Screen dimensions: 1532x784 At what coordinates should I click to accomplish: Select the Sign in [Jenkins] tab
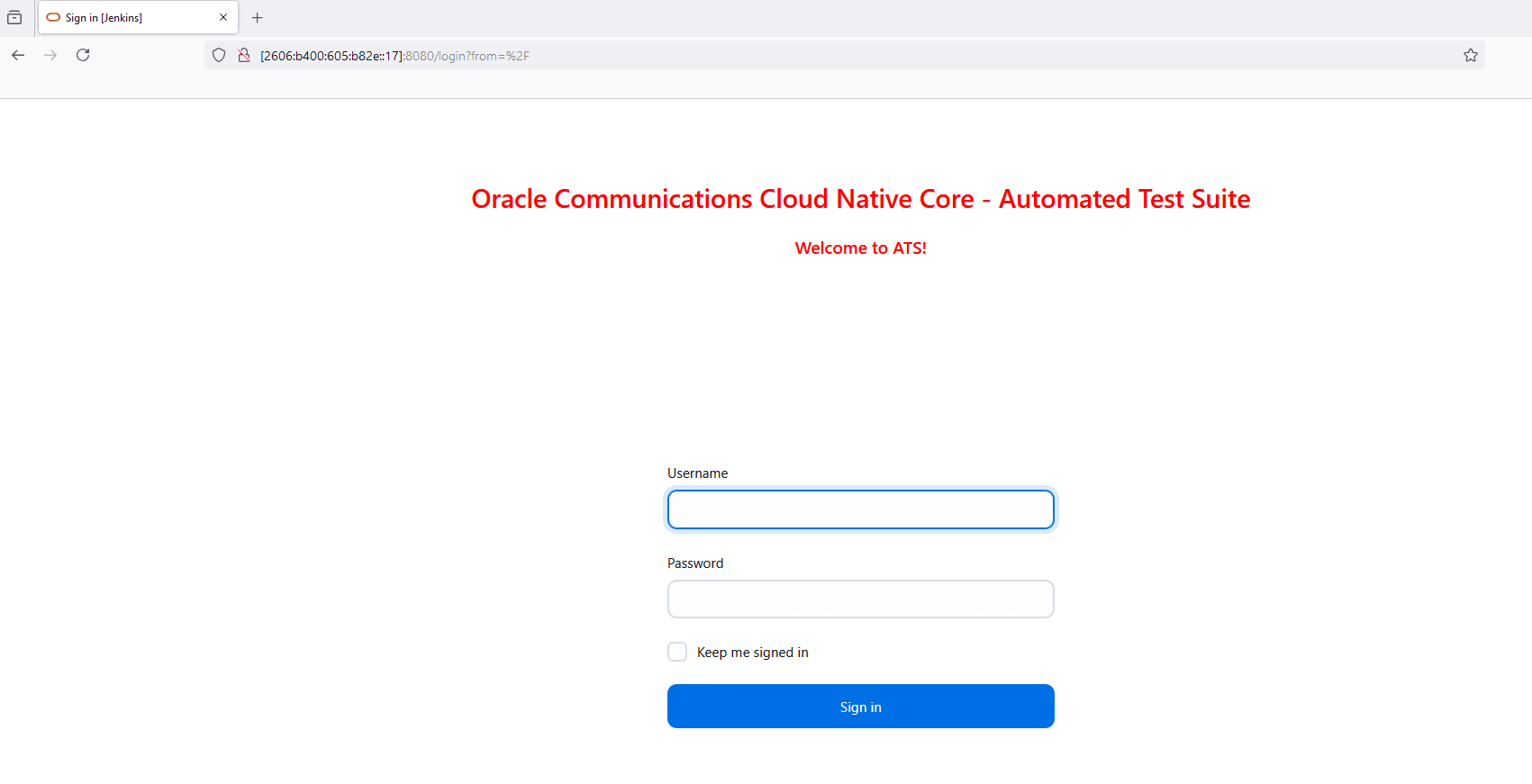[138, 17]
